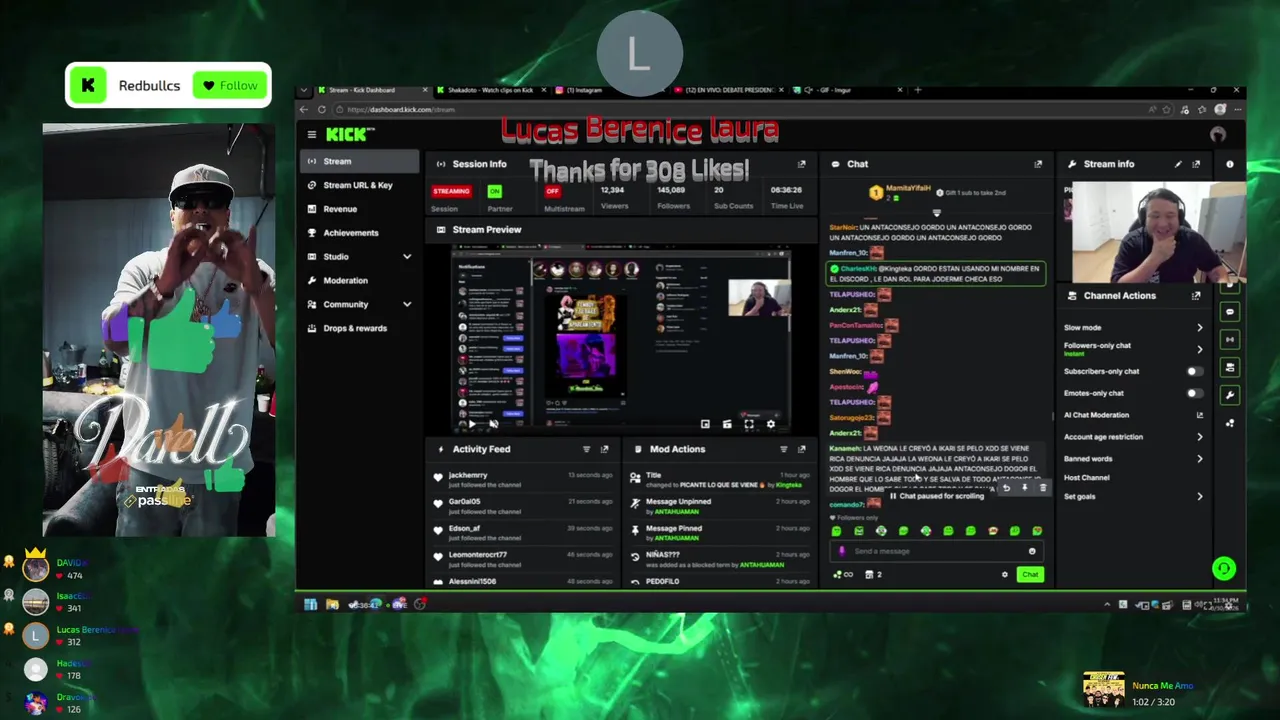Open the emoji picker in chat input
Image resolution: width=1280 pixels, height=720 pixels.
click(x=1032, y=551)
